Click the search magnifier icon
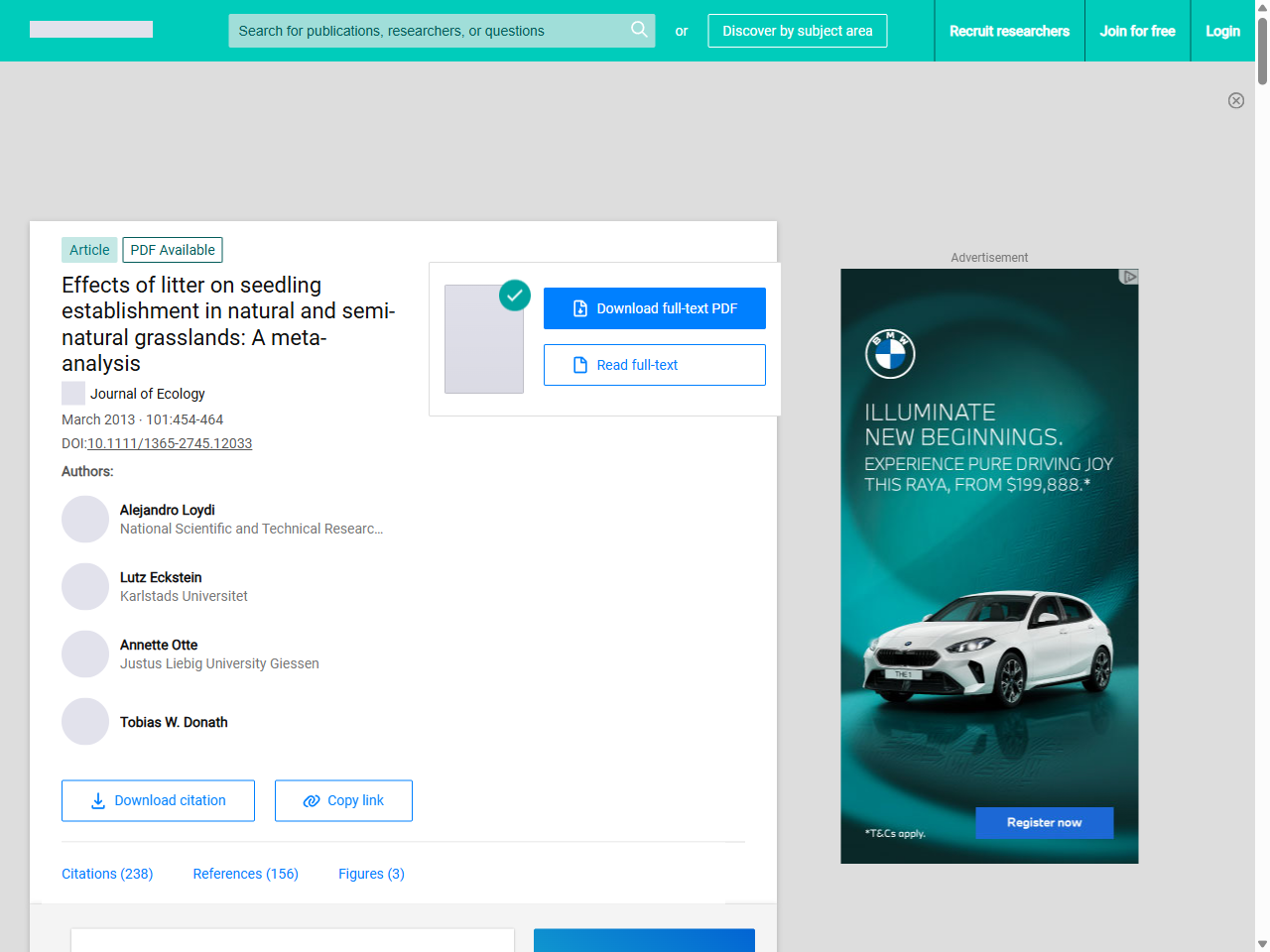Viewport: 1270px width, 952px height. click(639, 30)
